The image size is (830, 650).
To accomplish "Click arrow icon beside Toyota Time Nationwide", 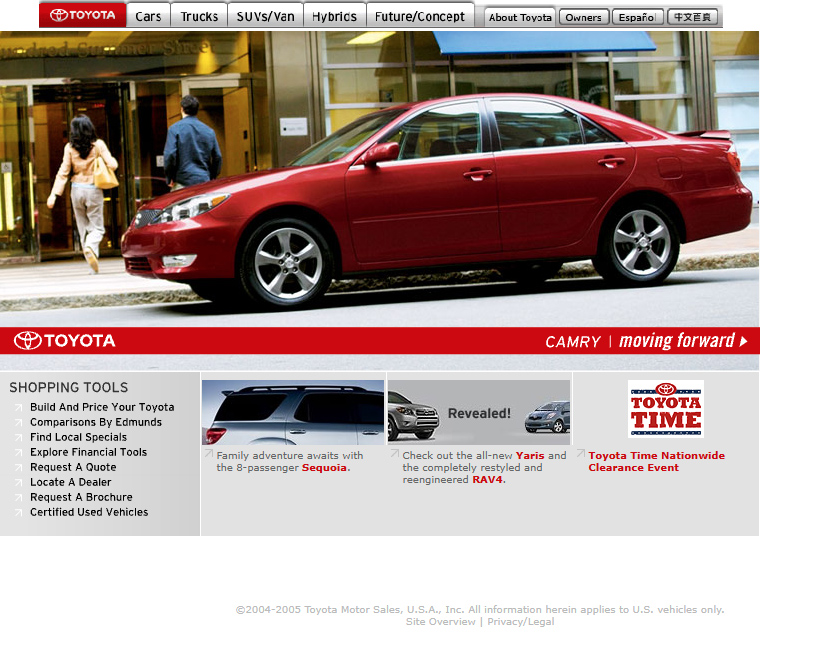I will click(x=581, y=454).
